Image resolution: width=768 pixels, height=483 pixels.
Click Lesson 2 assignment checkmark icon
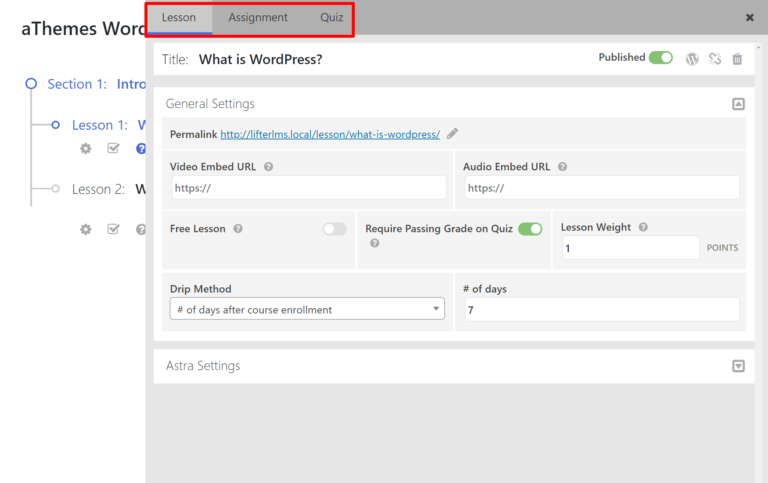pos(113,229)
